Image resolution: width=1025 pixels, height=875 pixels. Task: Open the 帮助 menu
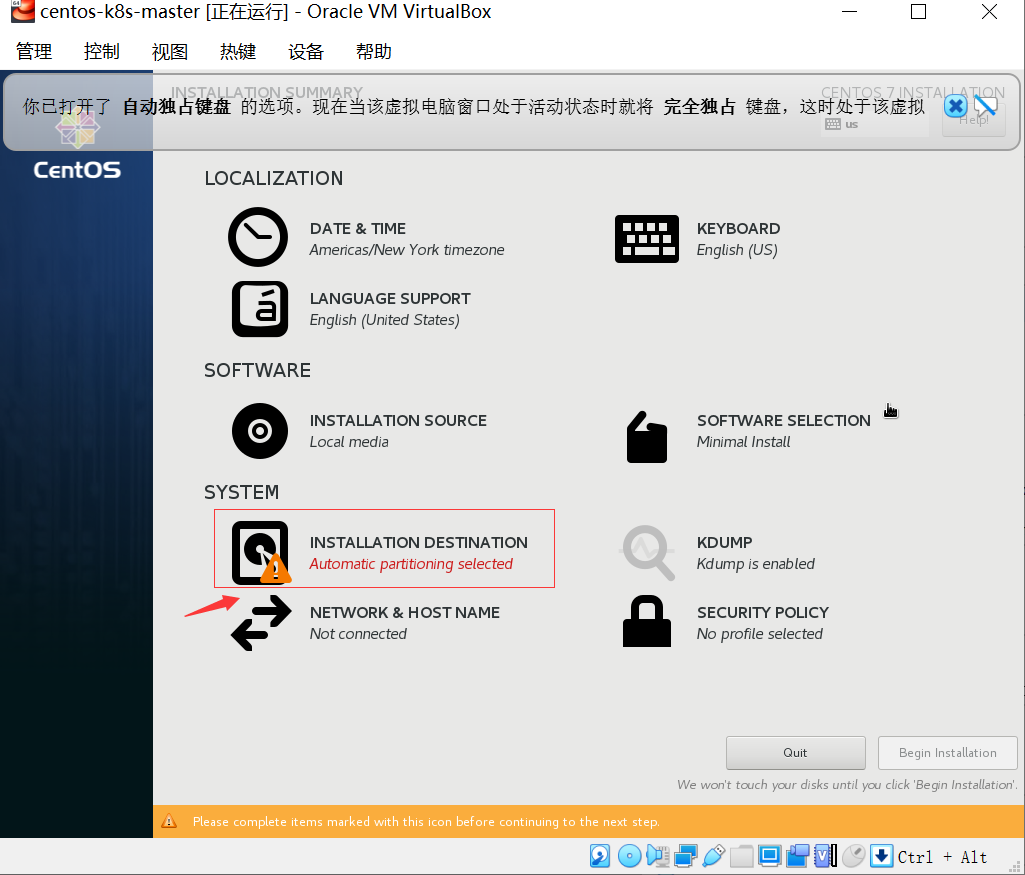374,51
